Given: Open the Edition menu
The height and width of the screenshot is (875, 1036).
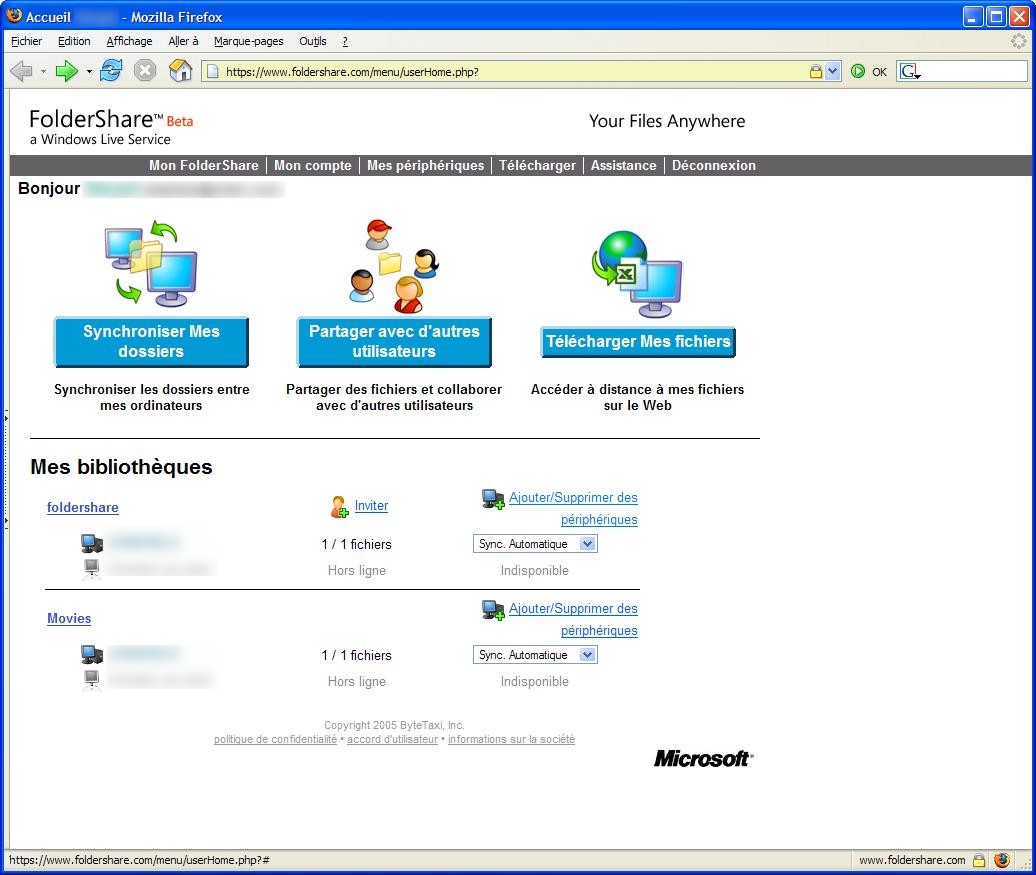Looking at the screenshot, I should 74,41.
